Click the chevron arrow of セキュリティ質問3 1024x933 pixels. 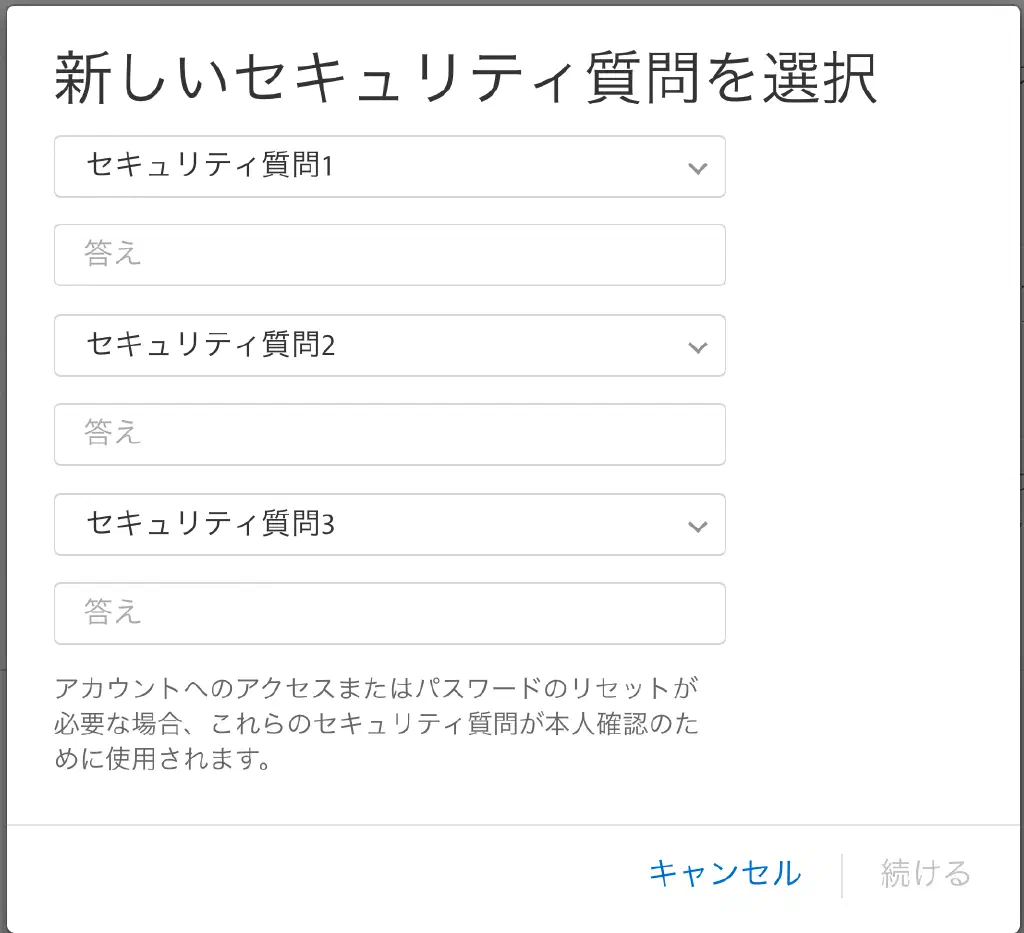click(698, 526)
